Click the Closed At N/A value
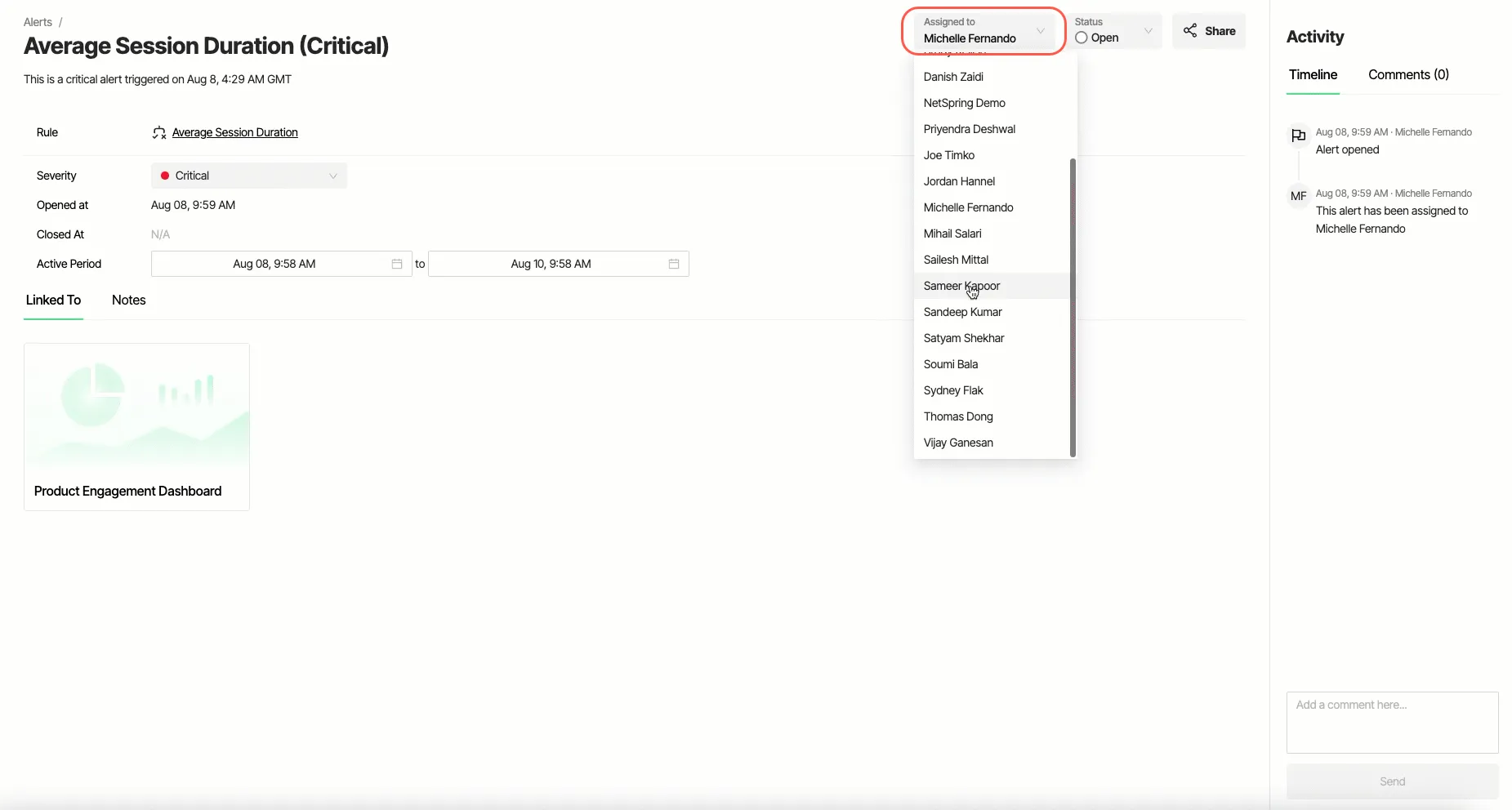Viewport: 1512px width, 810px height. [160, 235]
